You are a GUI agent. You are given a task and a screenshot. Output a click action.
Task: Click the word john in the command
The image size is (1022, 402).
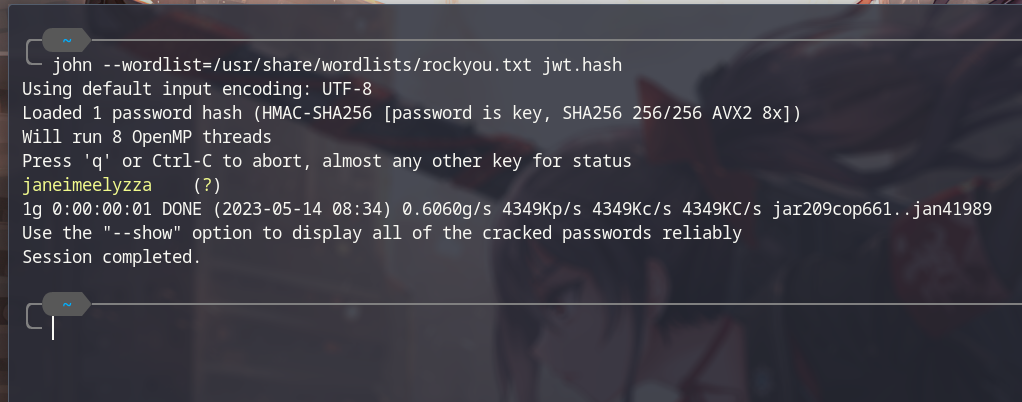[x=72, y=65]
